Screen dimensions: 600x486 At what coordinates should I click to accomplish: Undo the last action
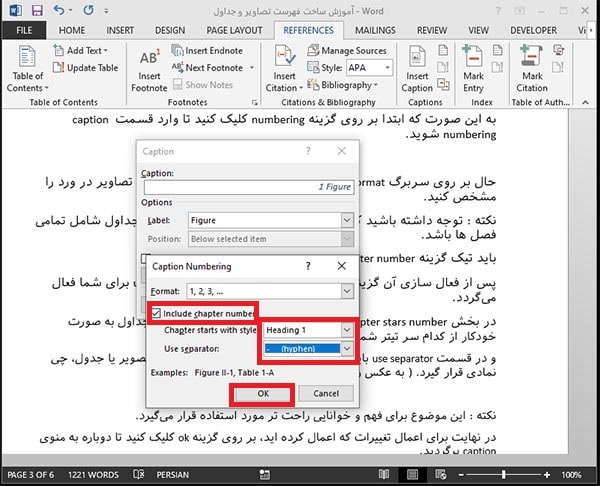tap(59, 10)
